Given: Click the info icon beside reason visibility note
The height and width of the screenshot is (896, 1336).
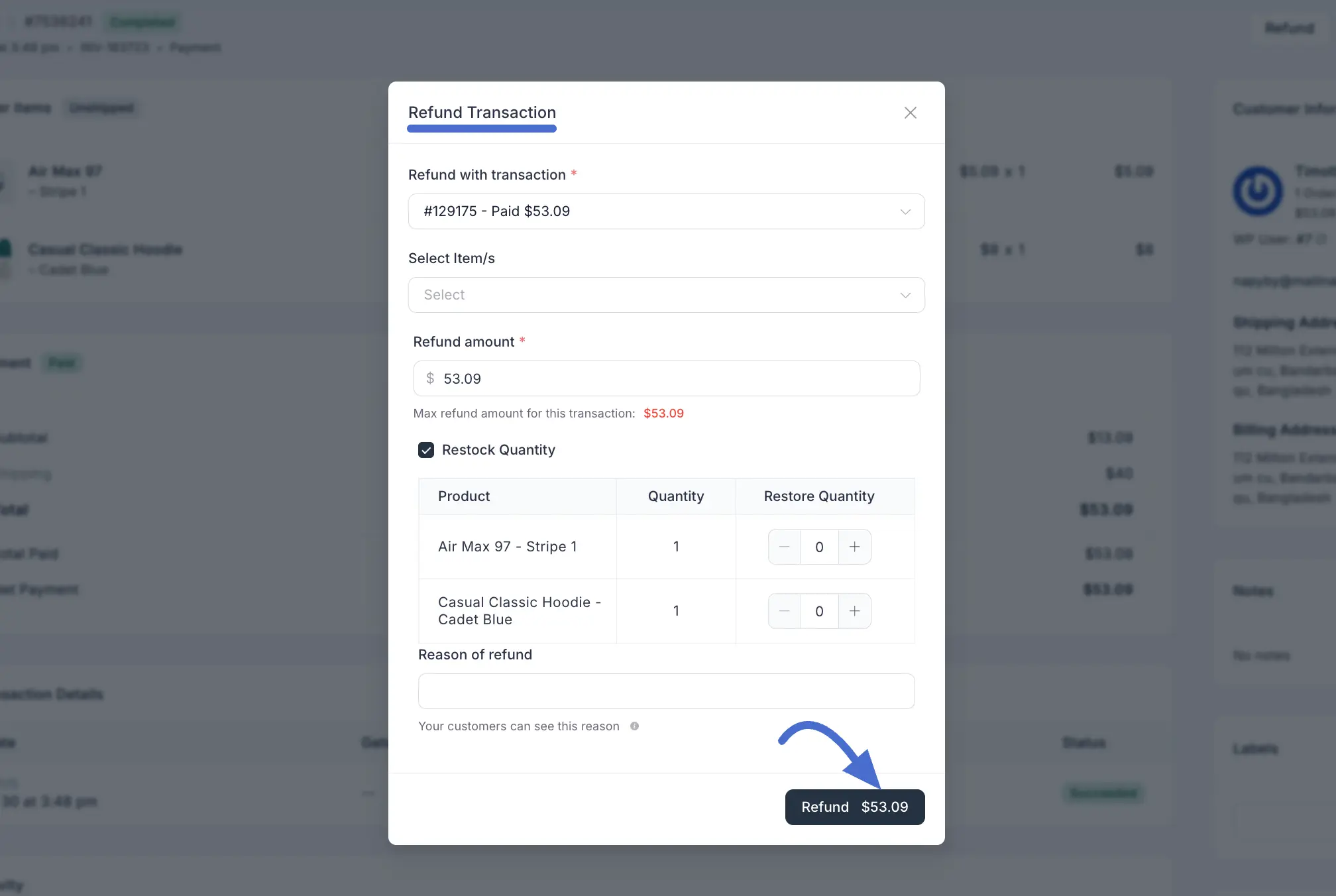Looking at the screenshot, I should [x=634, y=726].
